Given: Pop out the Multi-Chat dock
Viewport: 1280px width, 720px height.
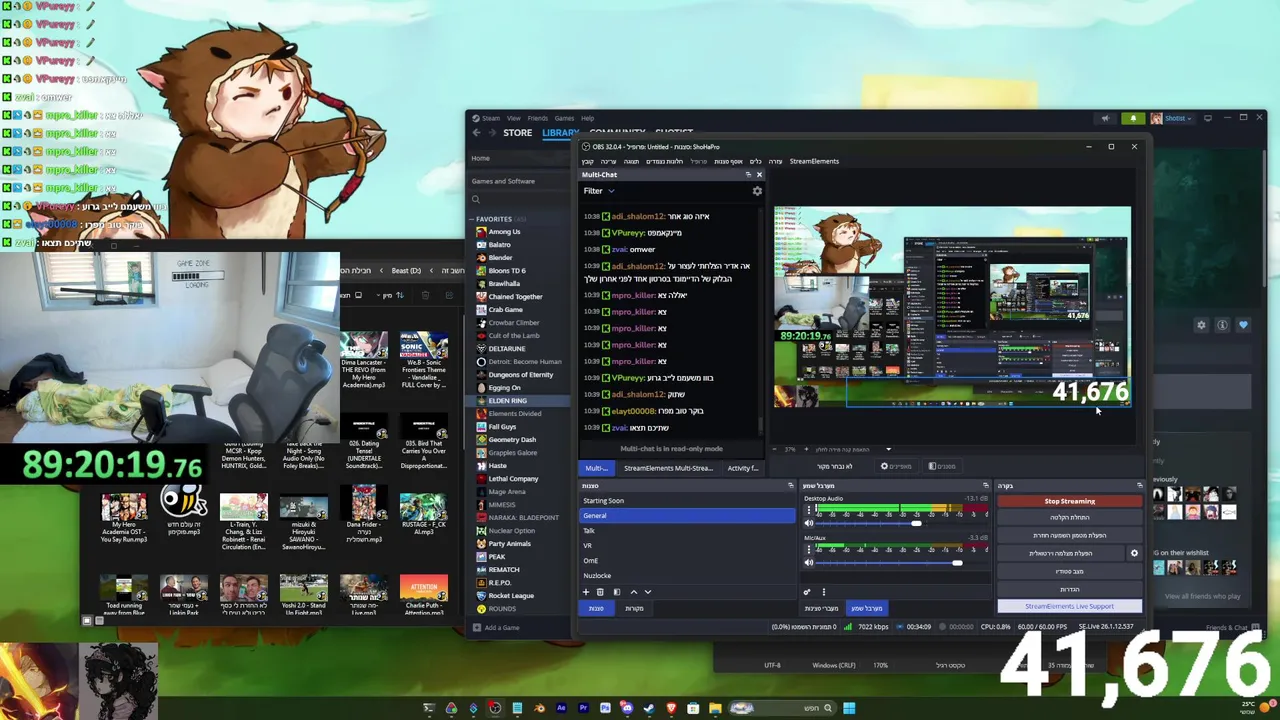Looking at the screenshot, I should 748,175.
